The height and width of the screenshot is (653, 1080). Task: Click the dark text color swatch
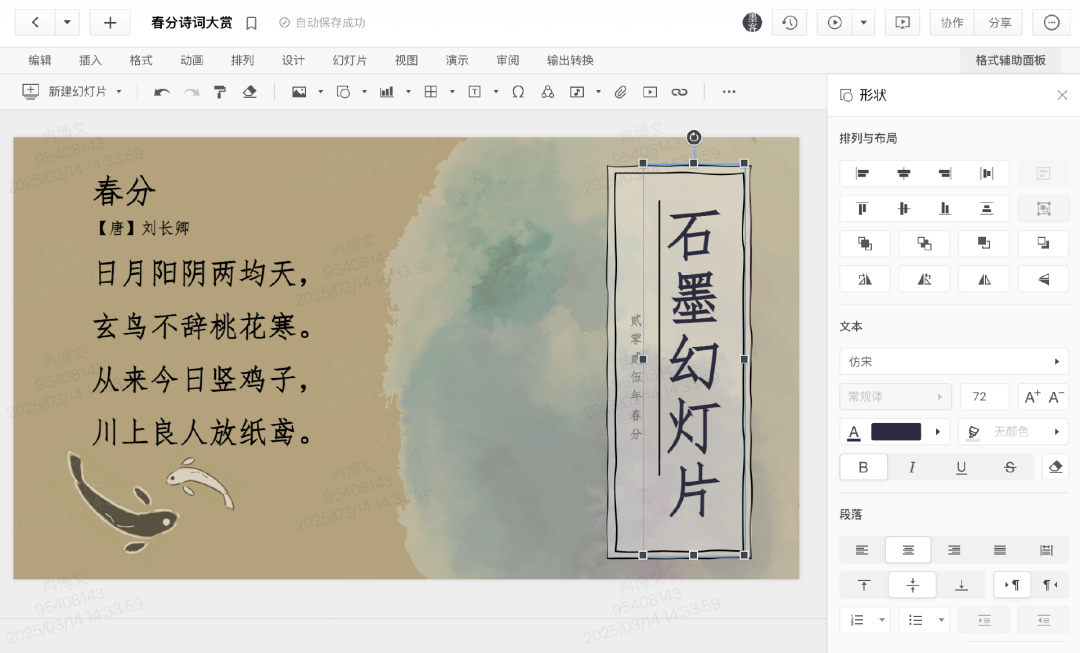895,432
